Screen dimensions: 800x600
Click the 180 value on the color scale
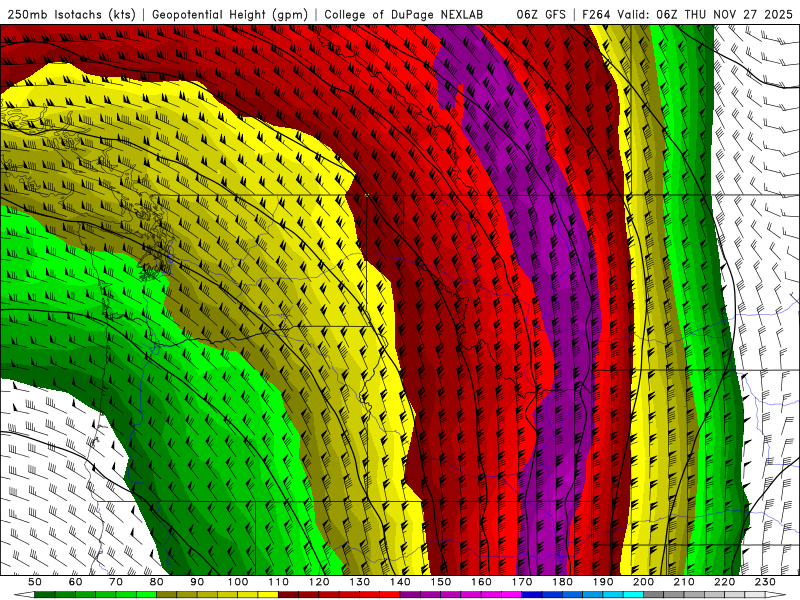pyautogui.click(x=562, y=582)
